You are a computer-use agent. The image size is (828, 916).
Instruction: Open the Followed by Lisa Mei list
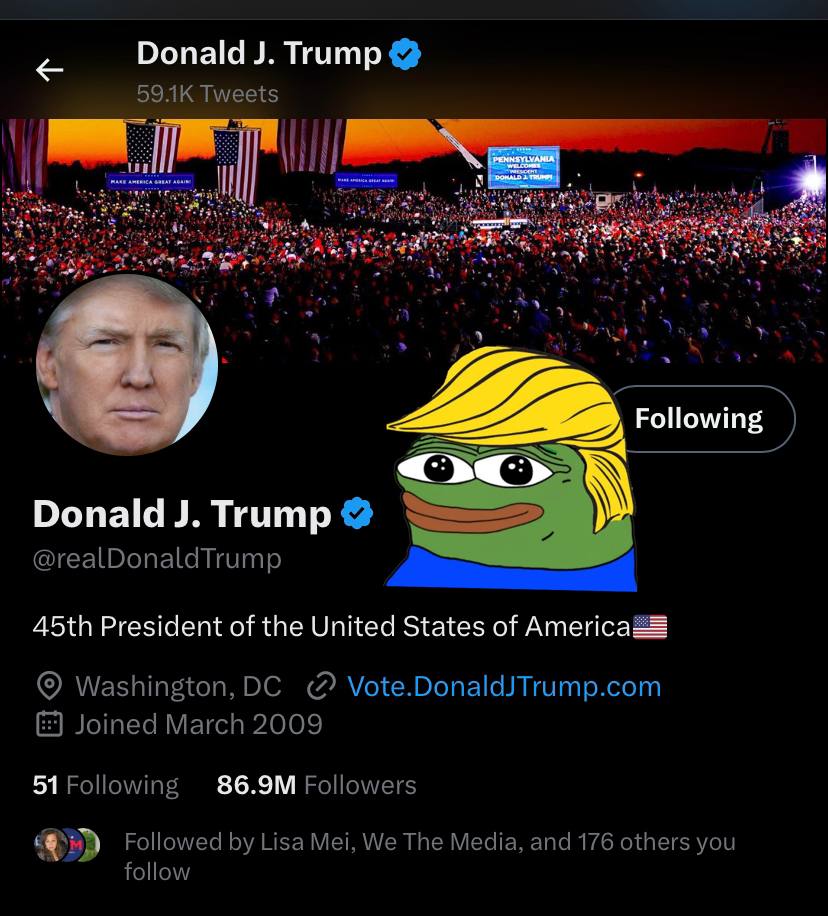pyautogui.click(x=429, y=856)
